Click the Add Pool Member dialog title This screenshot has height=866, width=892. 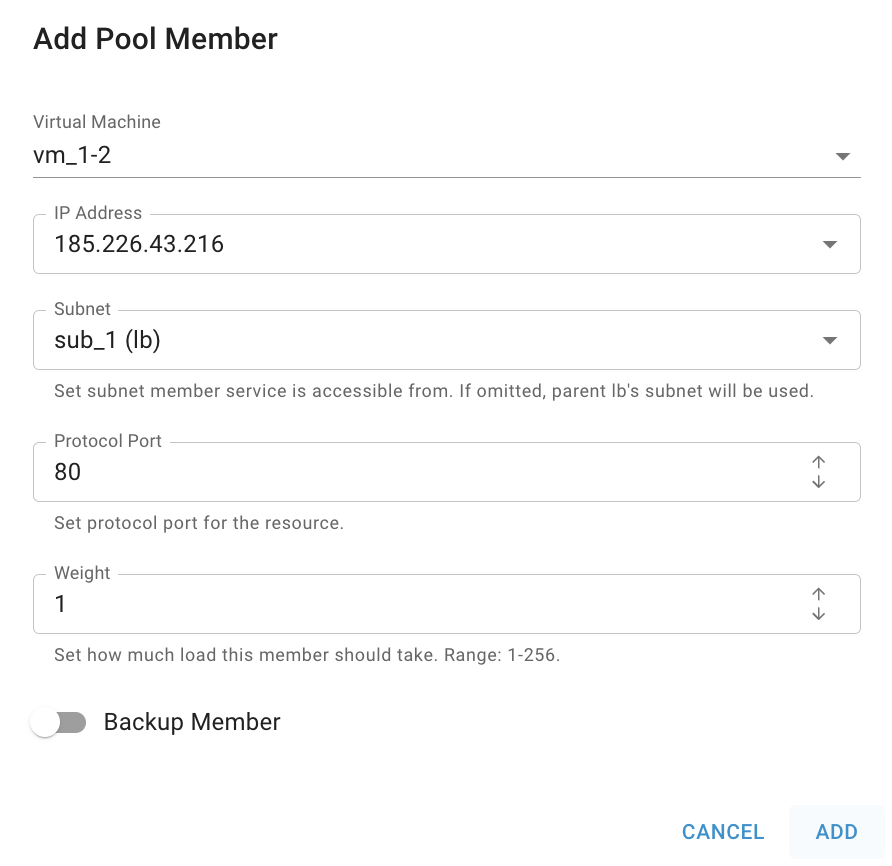[x=155, y=39]
